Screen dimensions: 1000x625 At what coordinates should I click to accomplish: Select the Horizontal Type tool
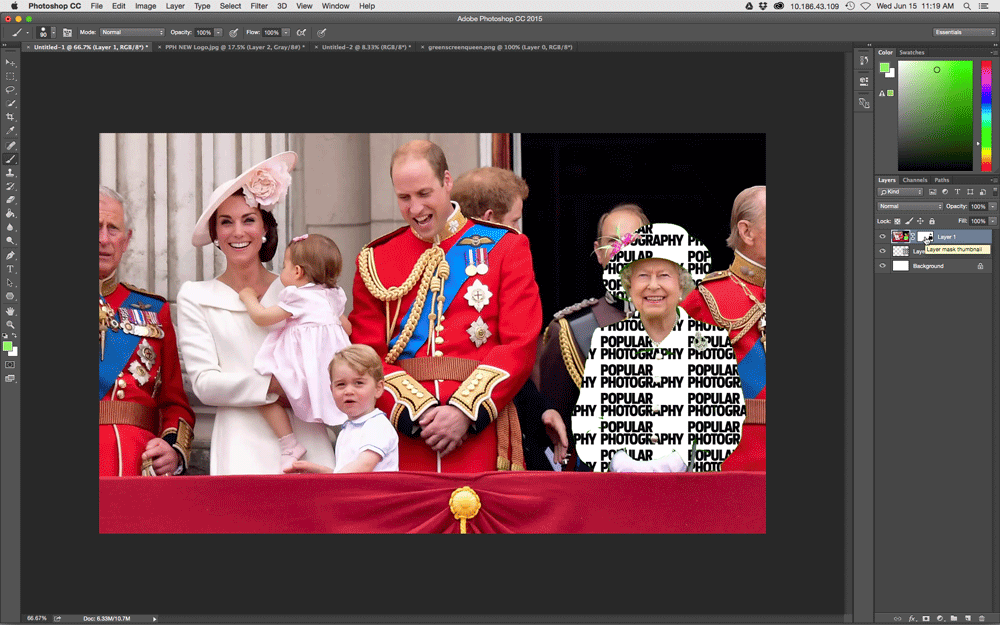pyautogui.click(x=10, y=269)
